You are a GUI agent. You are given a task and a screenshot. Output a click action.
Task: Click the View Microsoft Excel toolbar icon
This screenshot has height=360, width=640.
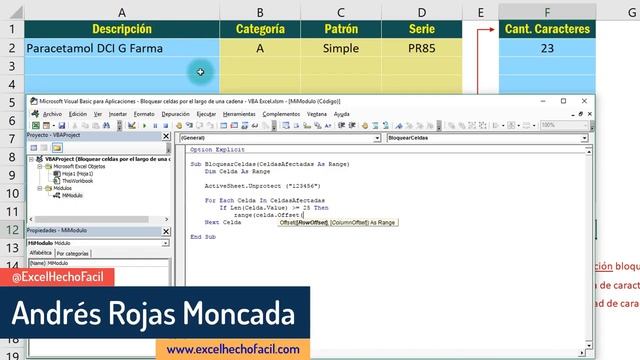coord(36,125)
